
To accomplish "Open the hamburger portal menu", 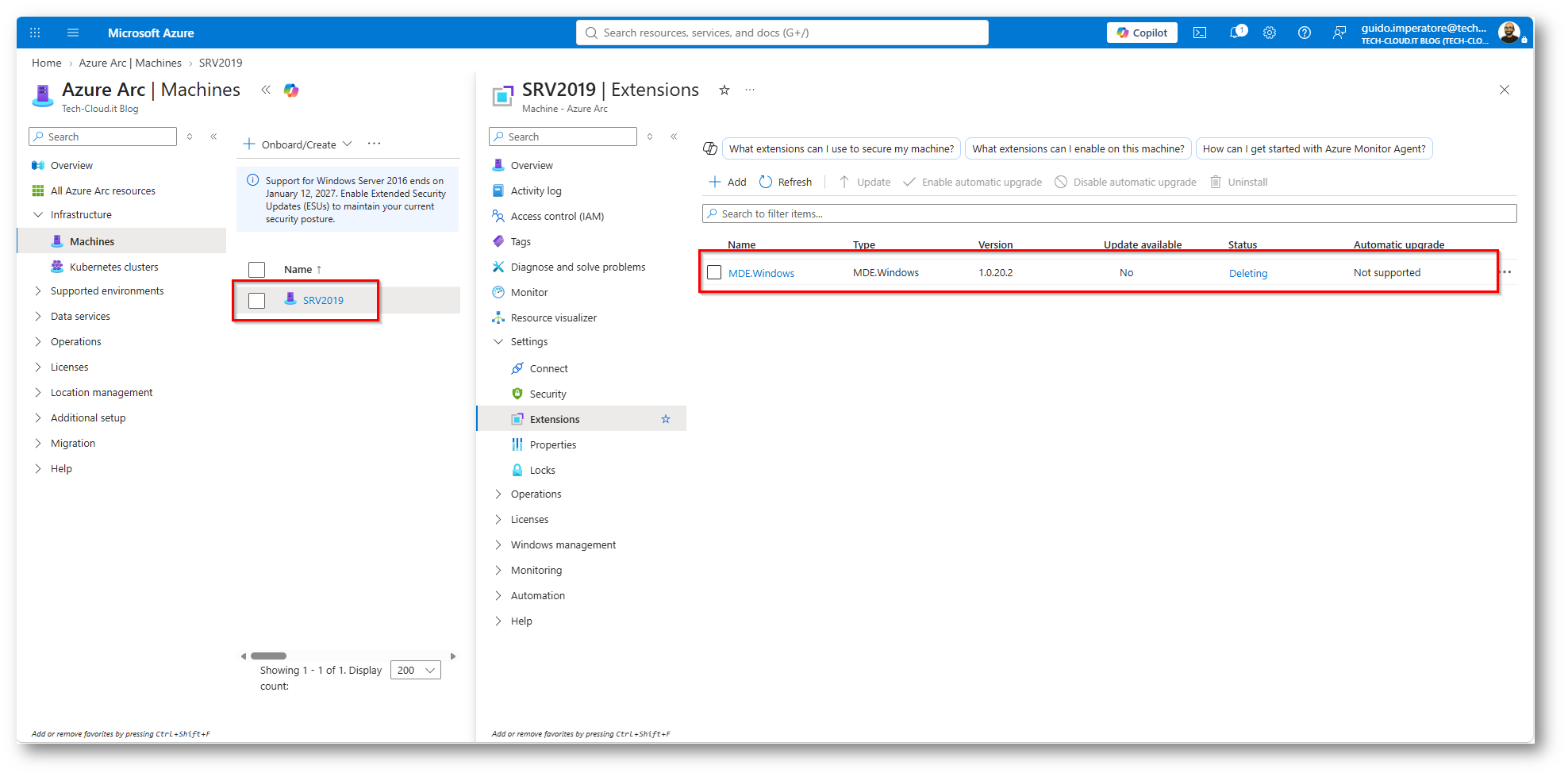I will tap(73, 33).
